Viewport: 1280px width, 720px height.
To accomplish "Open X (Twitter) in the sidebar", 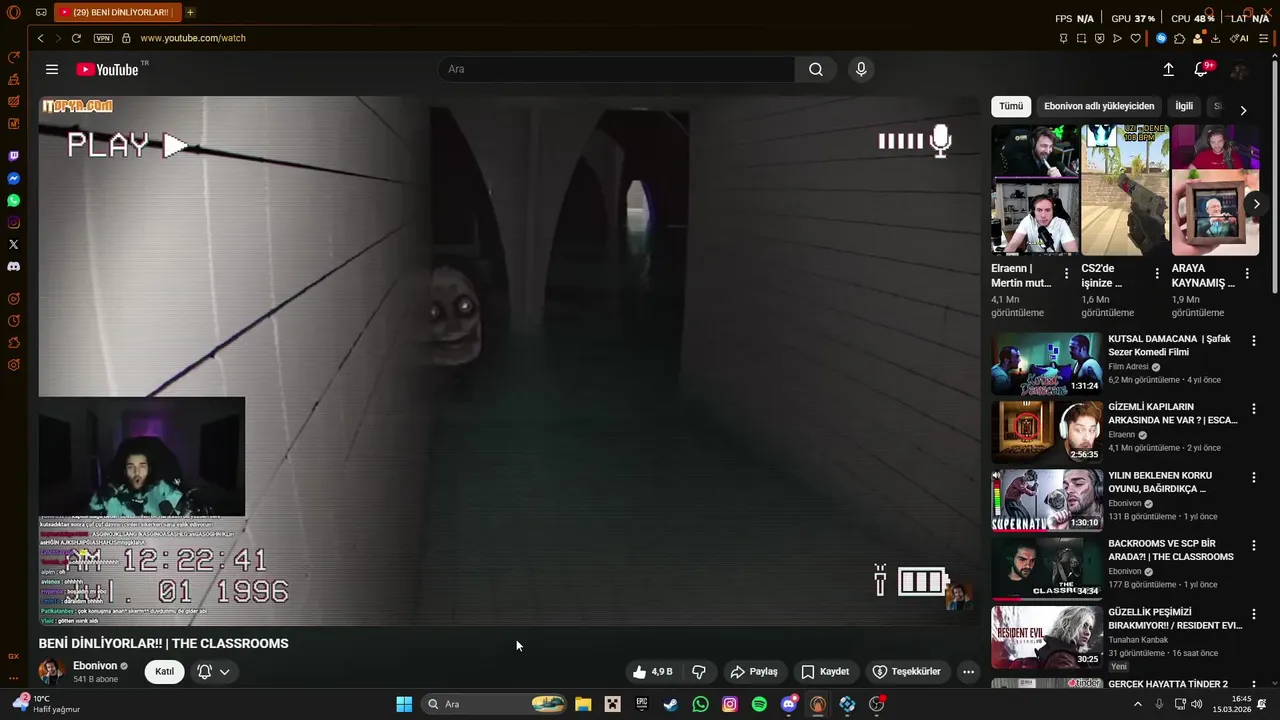I will pyautogui.click(x=14, y=244).
